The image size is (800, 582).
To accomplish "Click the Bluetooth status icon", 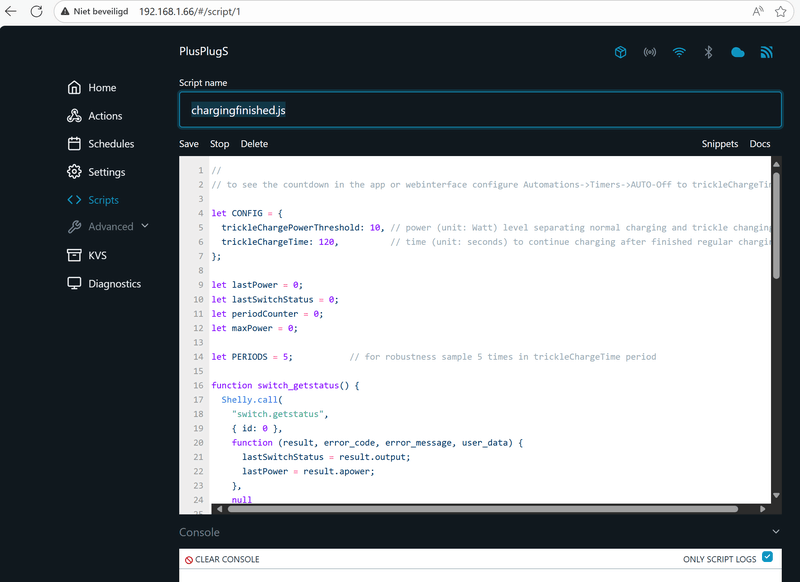I will pyautogui.click(x=708, y=52).
